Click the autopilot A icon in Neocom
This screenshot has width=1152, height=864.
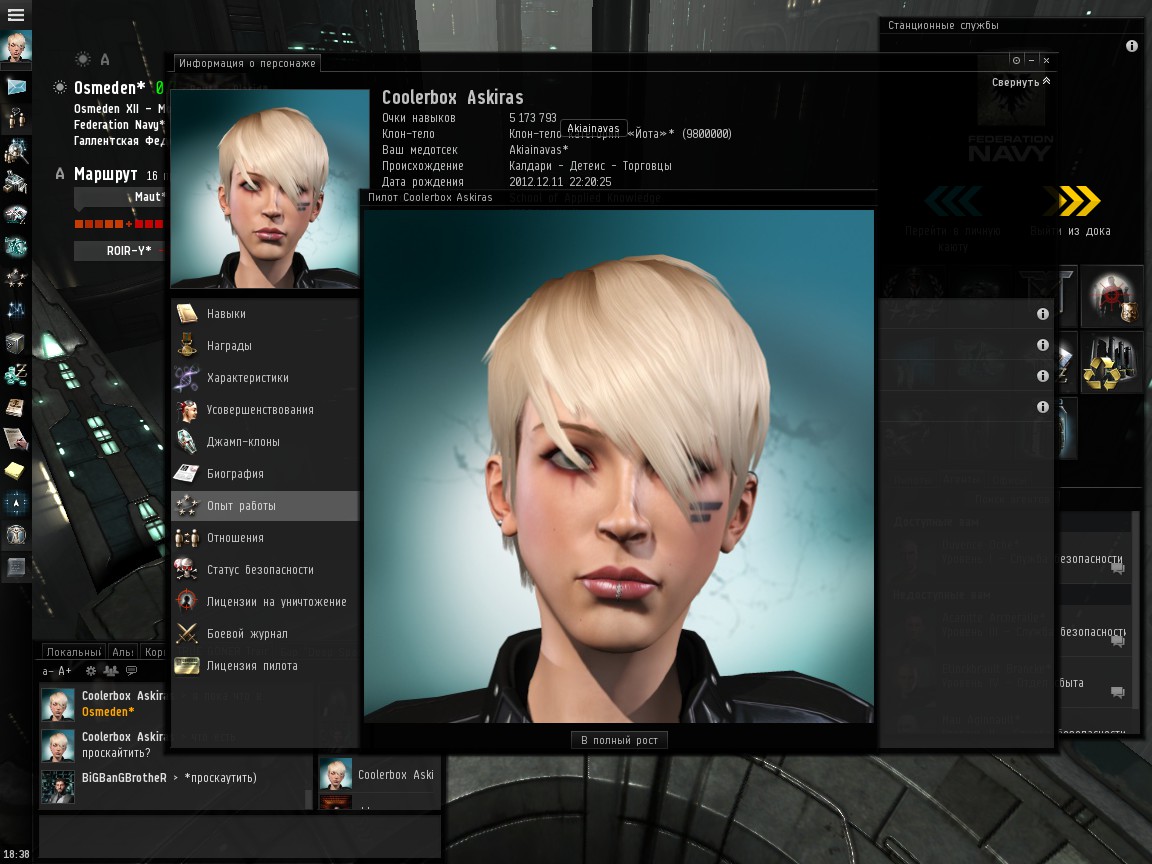click(x=15, y=503)
